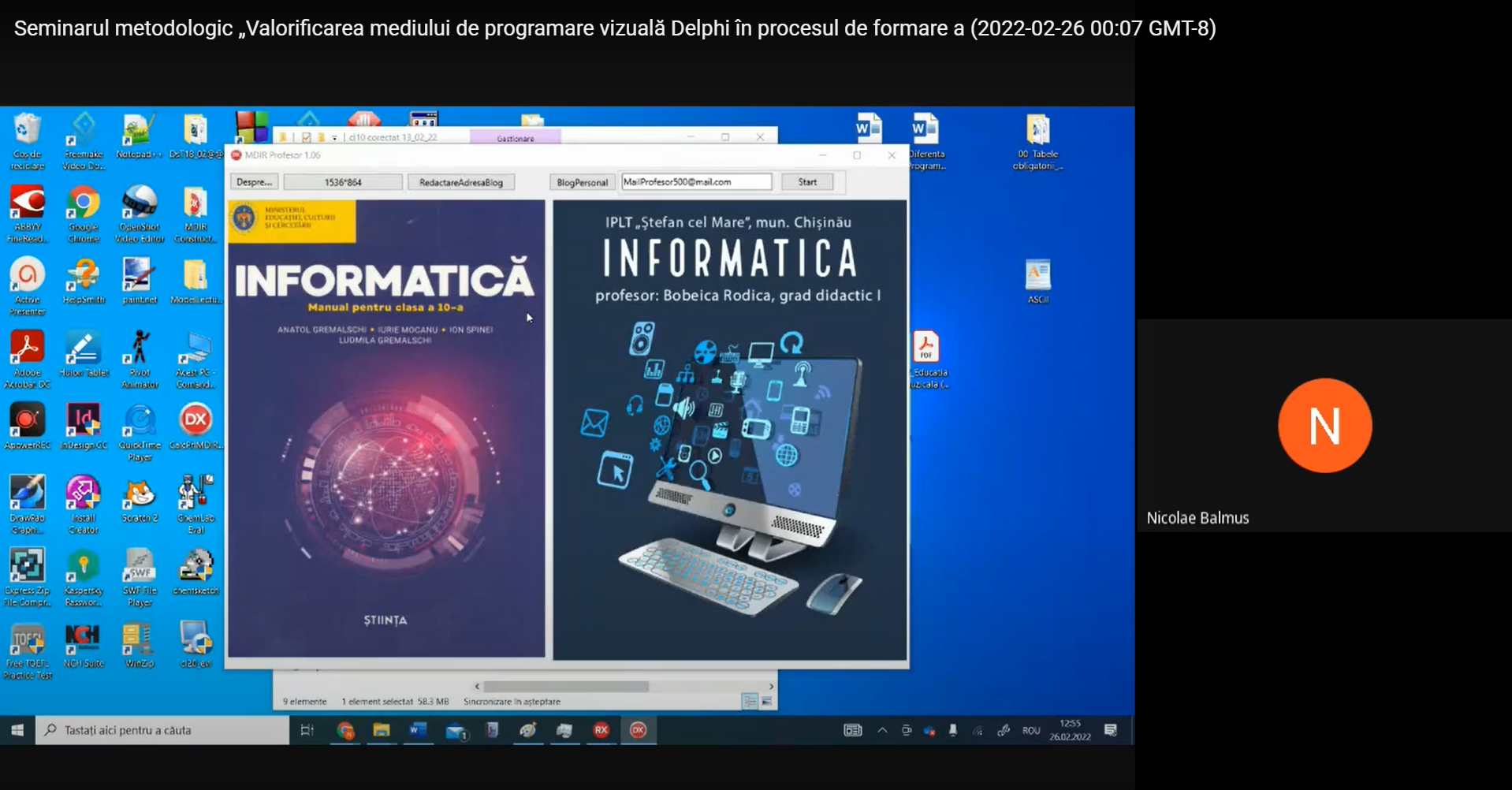Click the Despre... button
This screenshot has height=790, width=1512.
[x=254, y=182]
